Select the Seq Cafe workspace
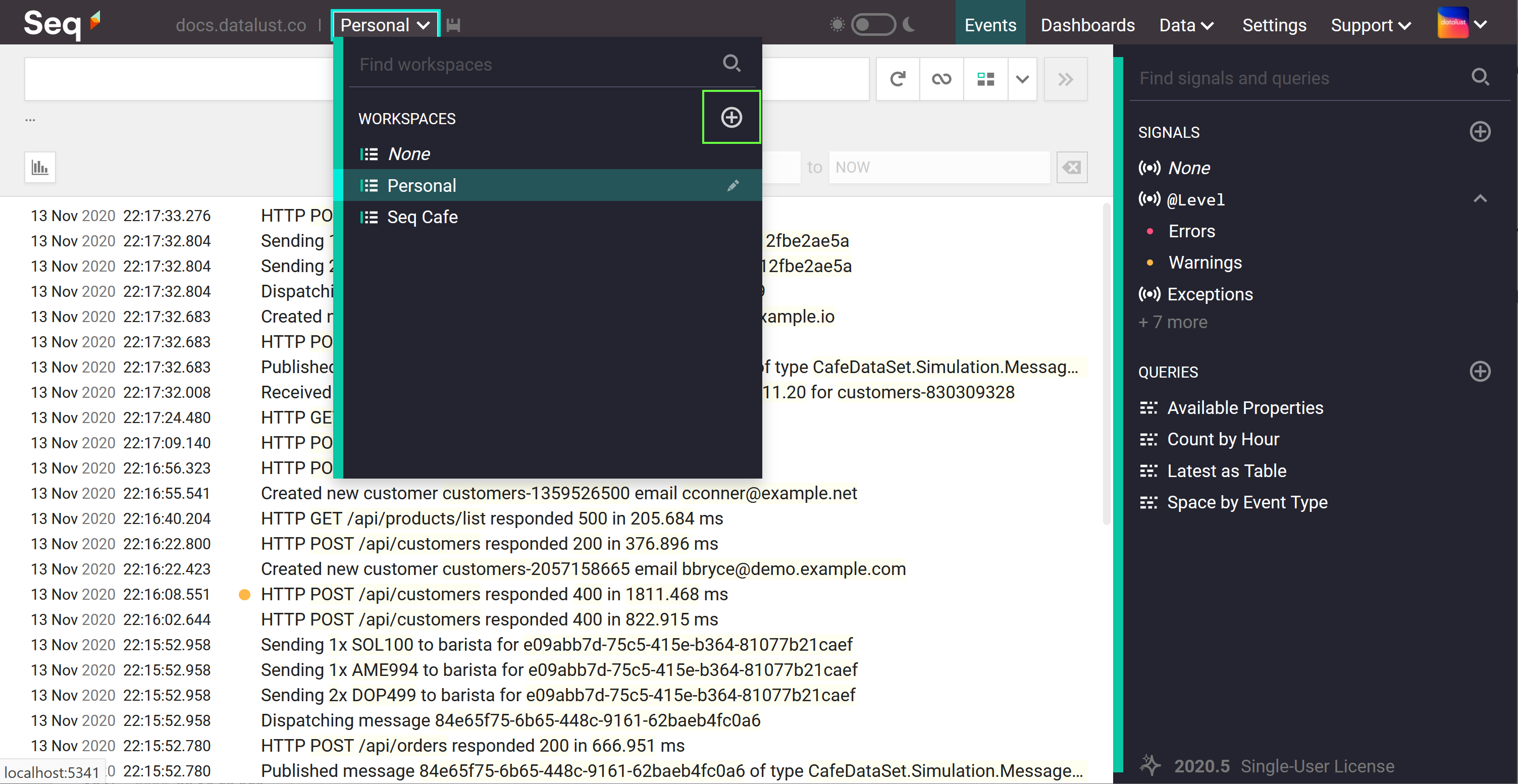The width and height of the screenshot is (1518, 784). coord(422,217)
